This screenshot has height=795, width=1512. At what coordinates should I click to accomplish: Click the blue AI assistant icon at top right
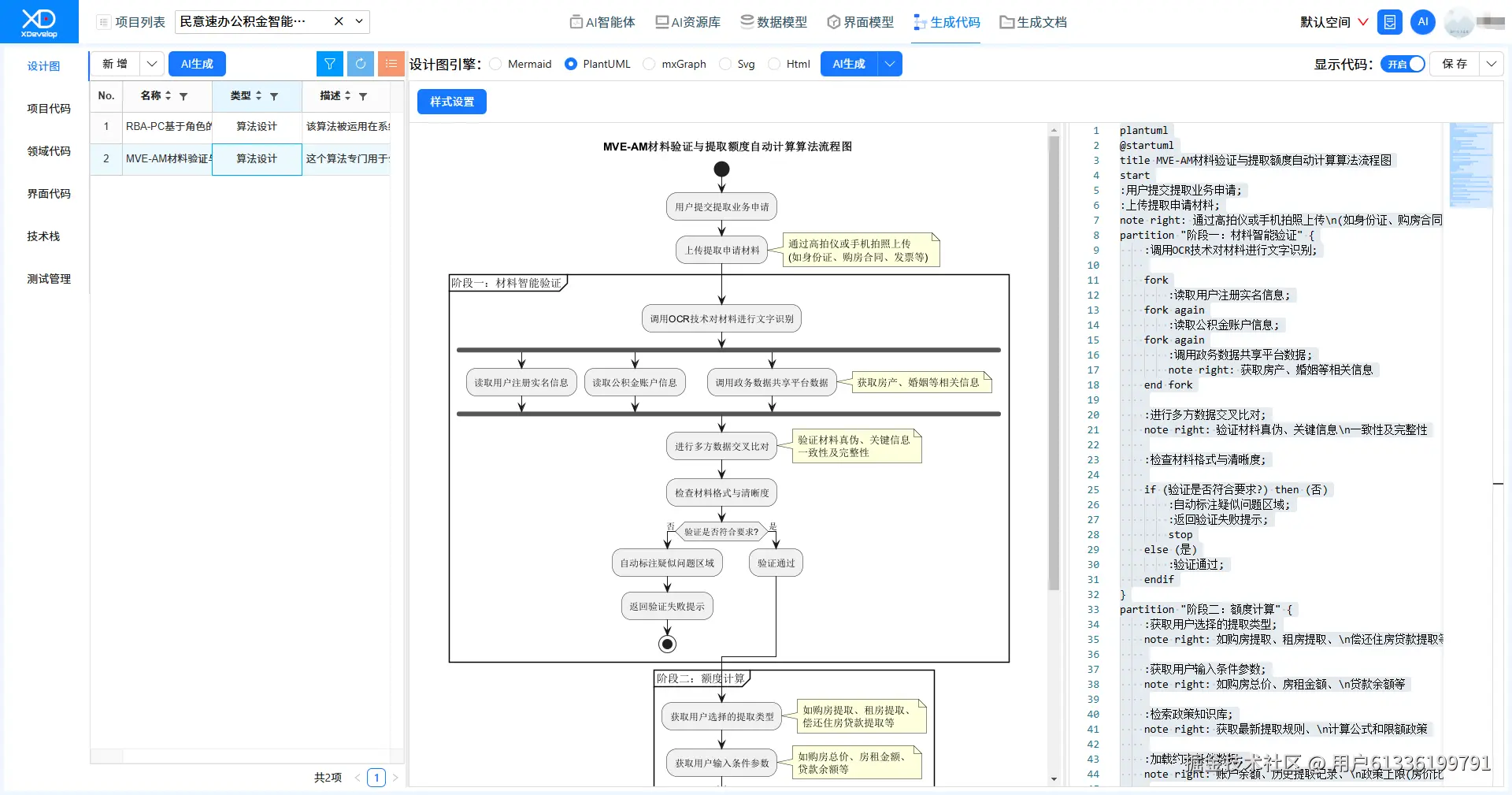click(1422, 21)
